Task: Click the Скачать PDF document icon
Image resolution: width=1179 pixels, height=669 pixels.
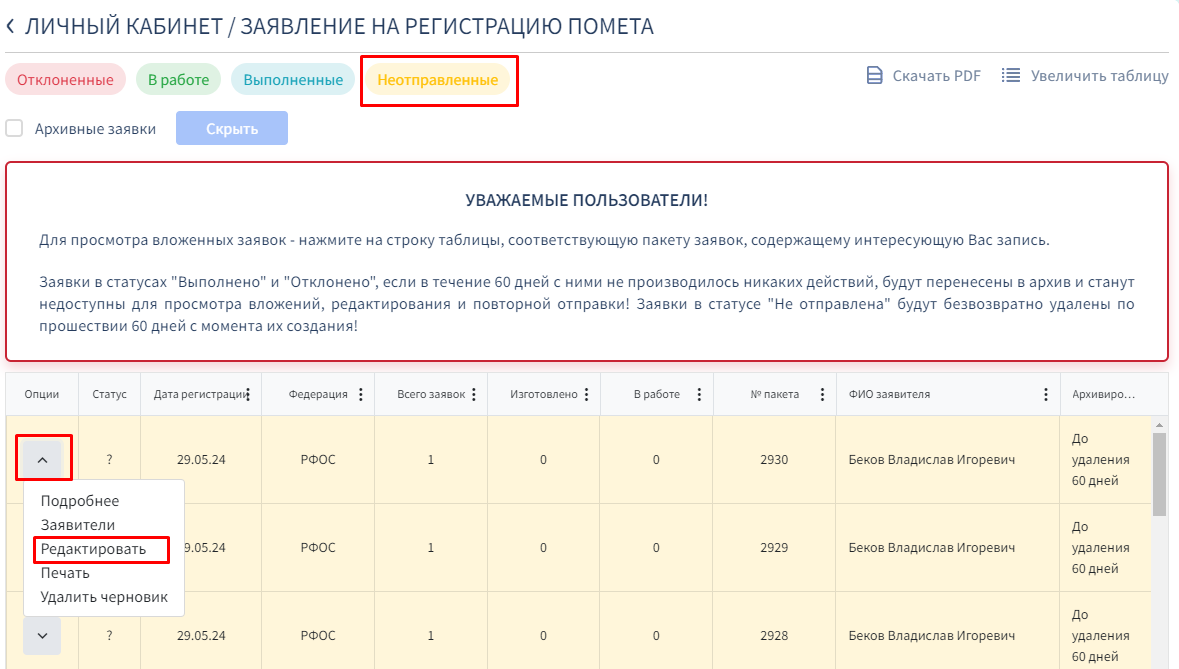Action: pyautogui.click(x=874, y=76)
